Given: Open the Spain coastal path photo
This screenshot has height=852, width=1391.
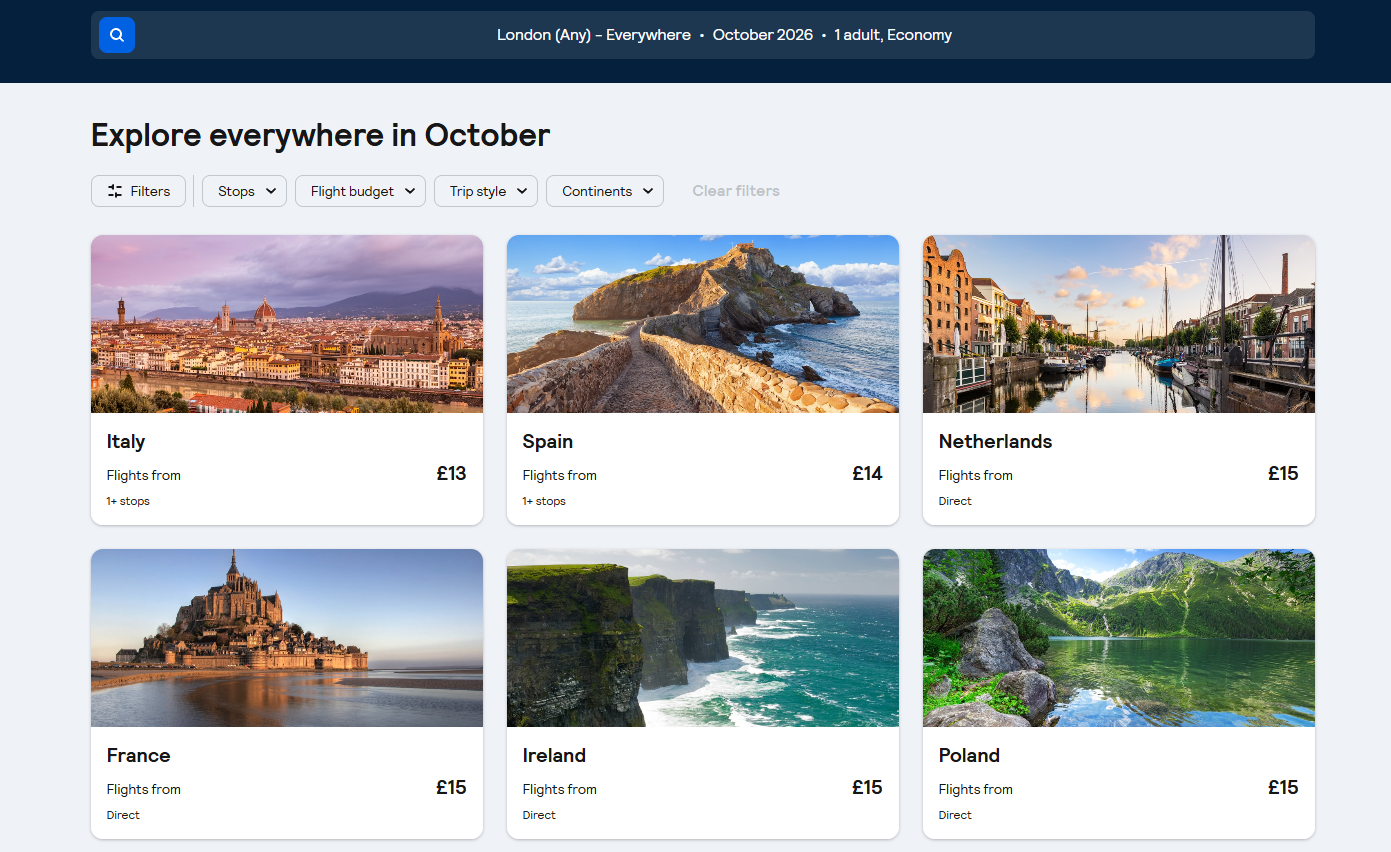Looking at the screenshot, I should pyautogui.click(x=703, y=324).
